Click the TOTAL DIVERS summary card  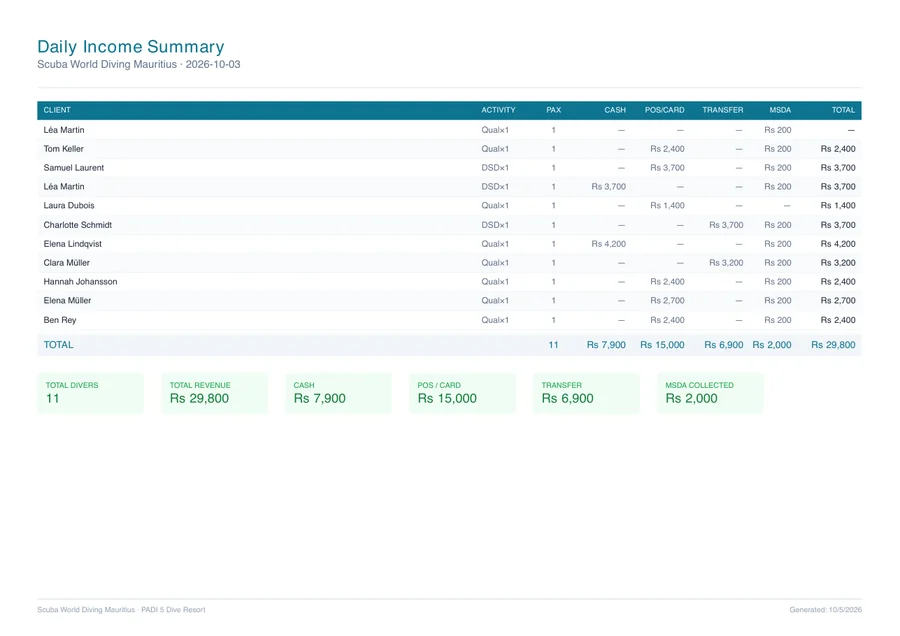91,393
